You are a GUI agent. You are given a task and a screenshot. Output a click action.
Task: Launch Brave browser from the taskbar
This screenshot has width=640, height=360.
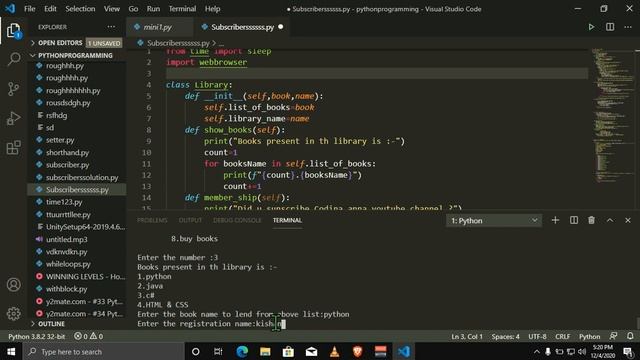pos(358,351)
